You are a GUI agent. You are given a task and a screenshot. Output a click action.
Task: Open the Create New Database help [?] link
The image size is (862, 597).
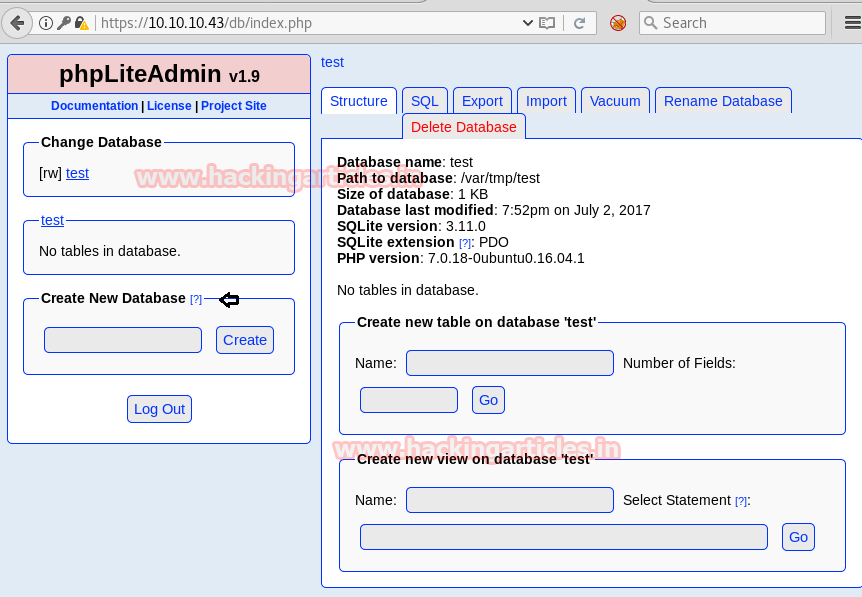[x=196, y=299]
